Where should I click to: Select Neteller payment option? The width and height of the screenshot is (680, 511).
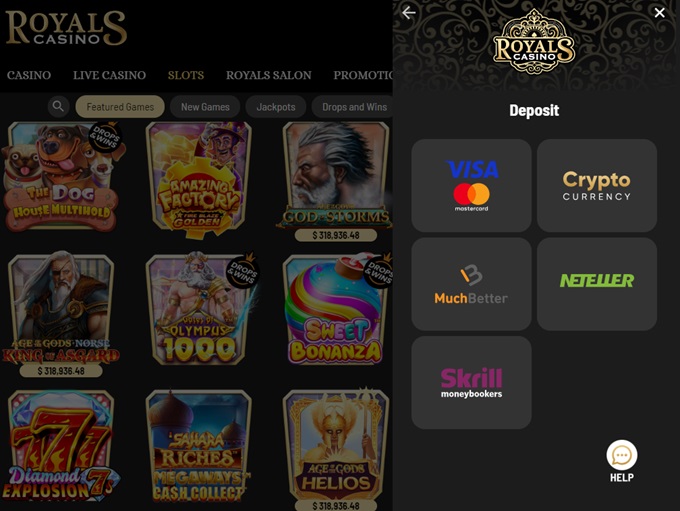[x=597, y=284]
